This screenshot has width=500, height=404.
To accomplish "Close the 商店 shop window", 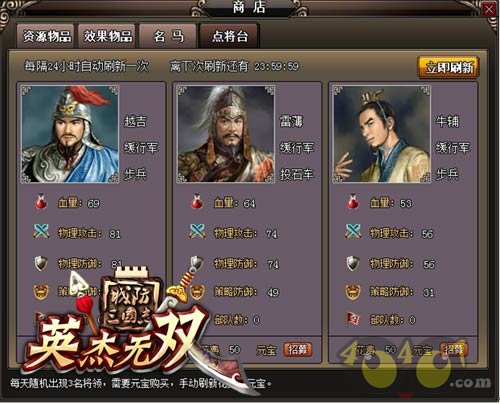I will 489,10.
